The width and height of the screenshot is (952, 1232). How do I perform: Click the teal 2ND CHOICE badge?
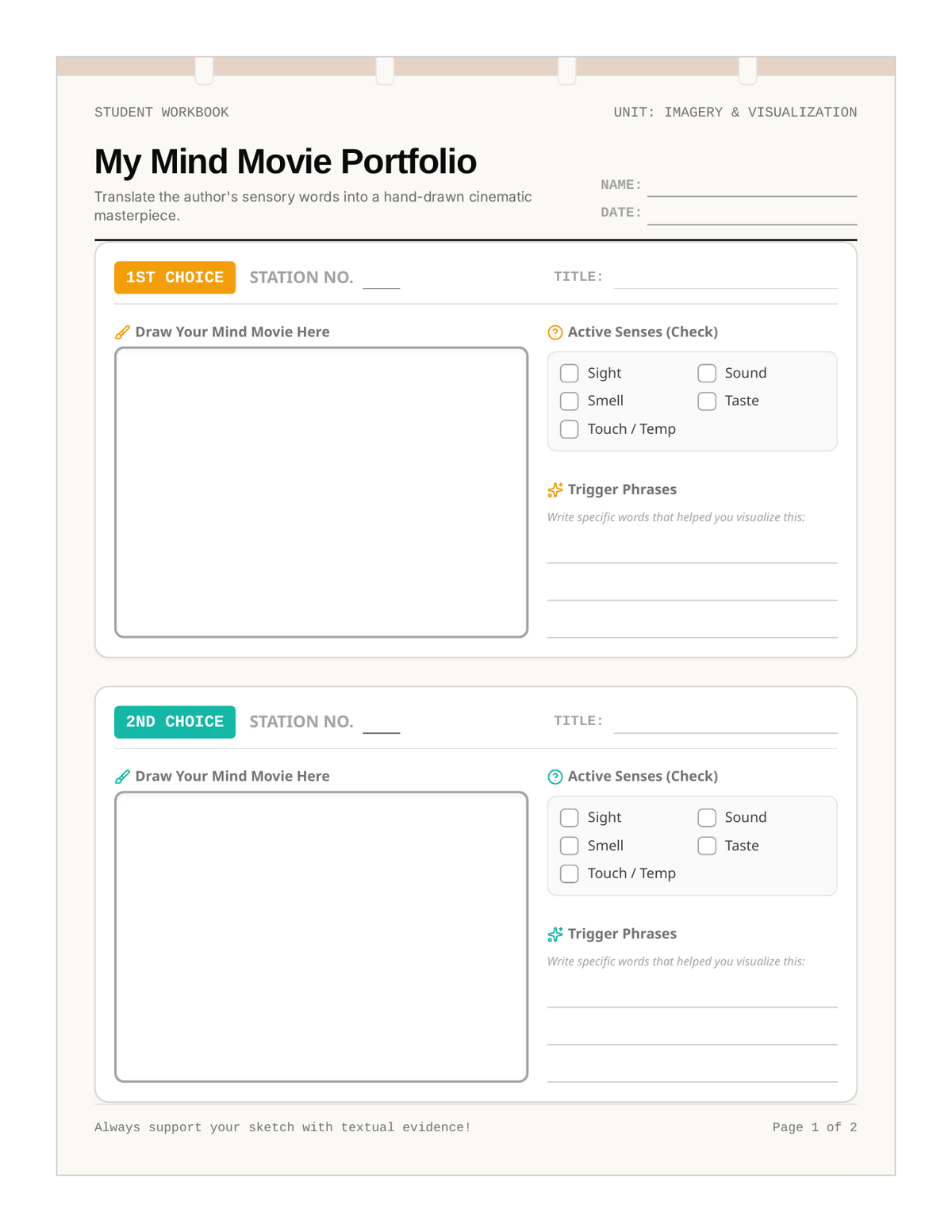pos(175,722)
